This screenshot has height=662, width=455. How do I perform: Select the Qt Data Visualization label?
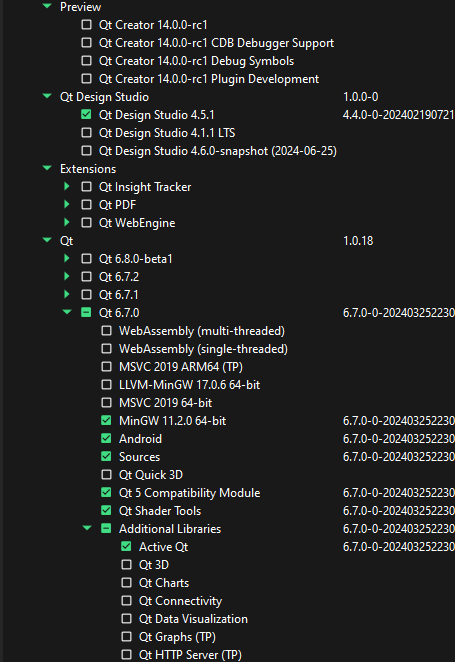click(193, 619)
